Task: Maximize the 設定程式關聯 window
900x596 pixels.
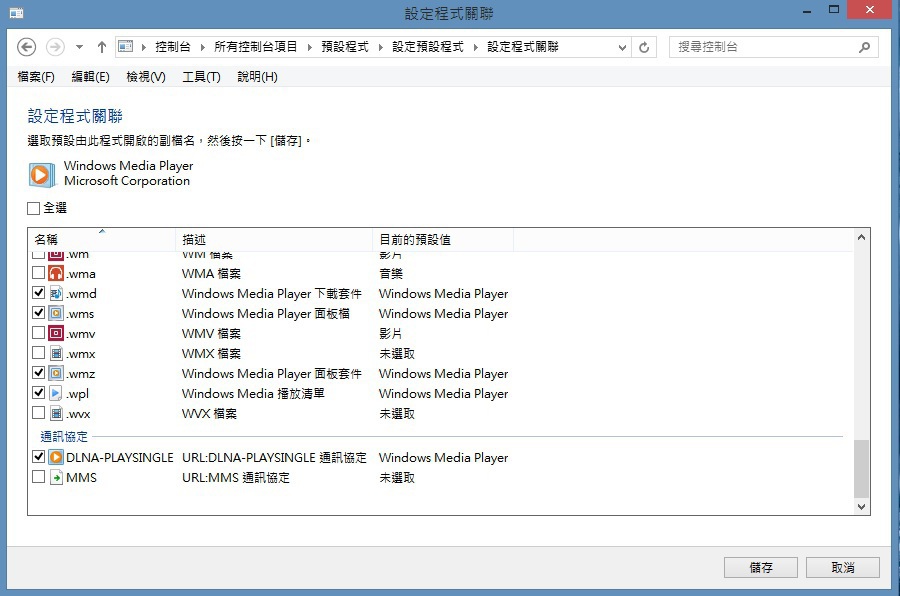Action: pos(834,10)
